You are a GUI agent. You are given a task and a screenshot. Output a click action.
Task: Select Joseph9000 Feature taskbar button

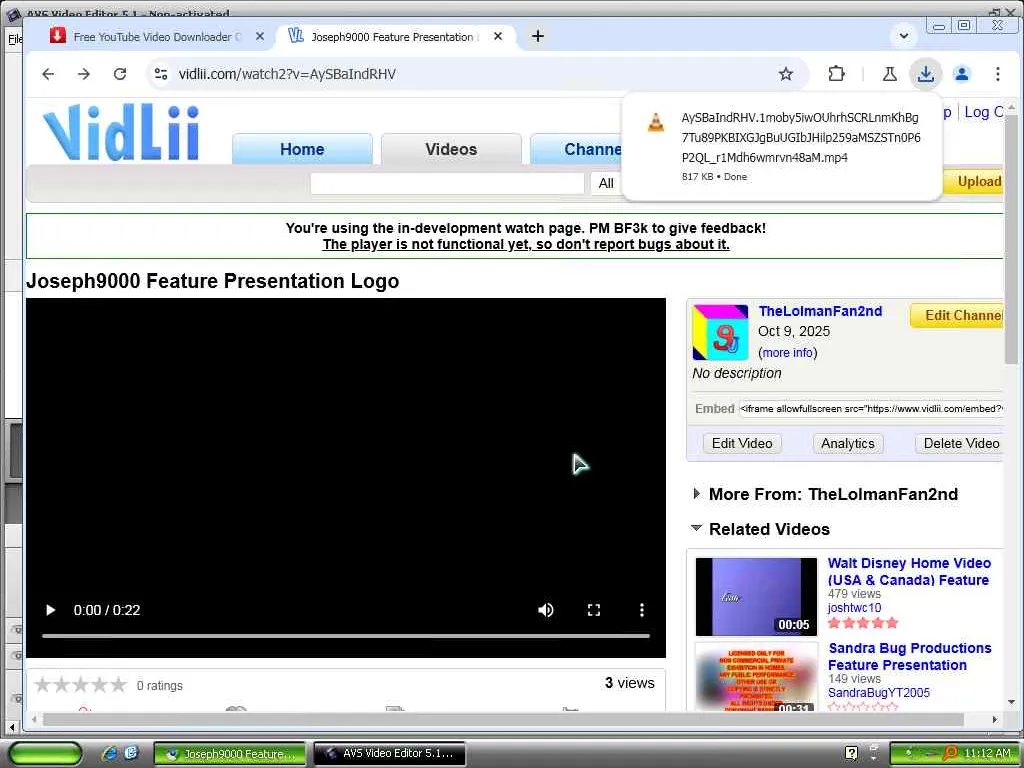(x=230, y=754)
